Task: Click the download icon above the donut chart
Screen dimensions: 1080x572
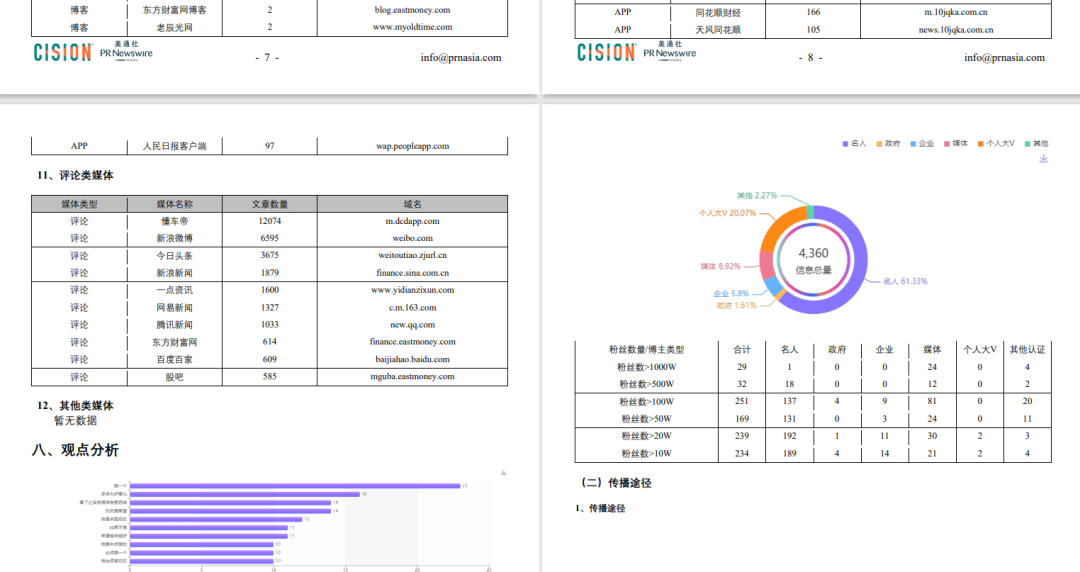Action: coord(1044,159)
